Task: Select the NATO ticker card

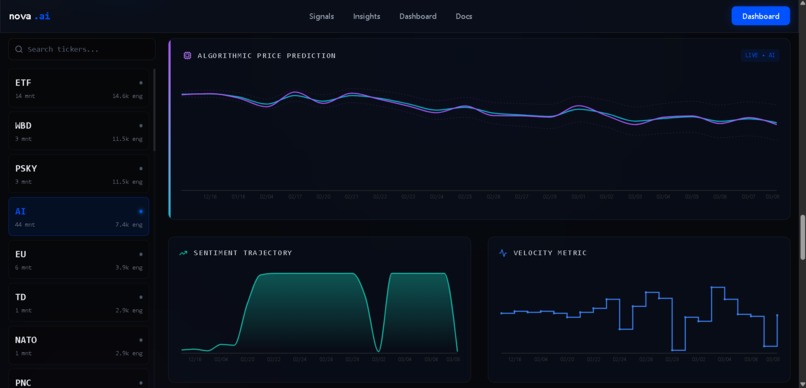Action: point(79,345)
